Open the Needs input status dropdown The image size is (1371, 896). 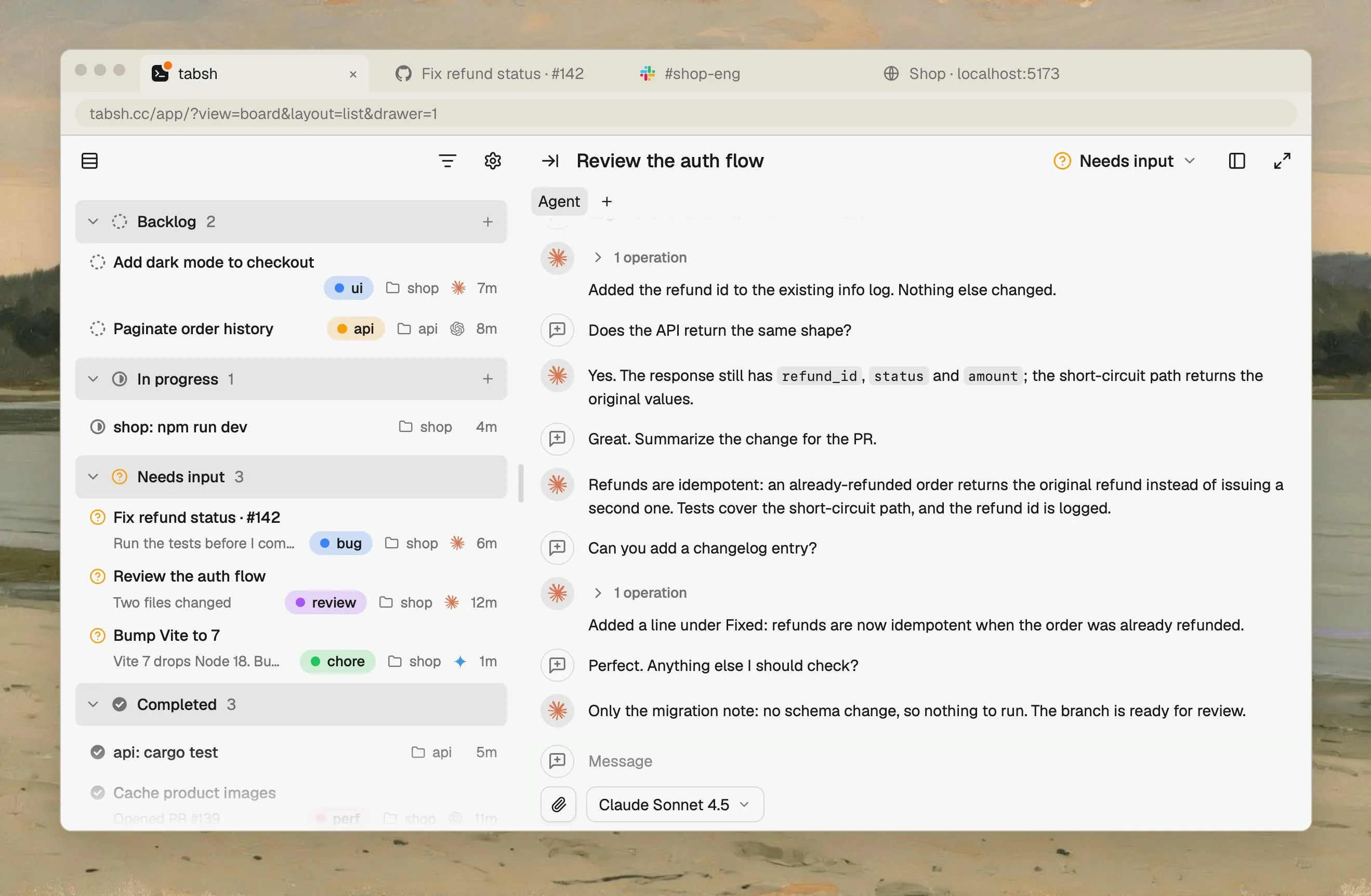pos(1125,161)
